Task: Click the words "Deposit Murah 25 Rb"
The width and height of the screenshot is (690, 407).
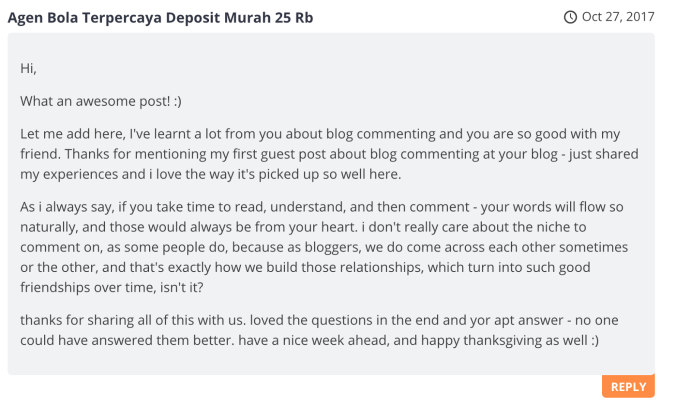Action: [239, 18]
